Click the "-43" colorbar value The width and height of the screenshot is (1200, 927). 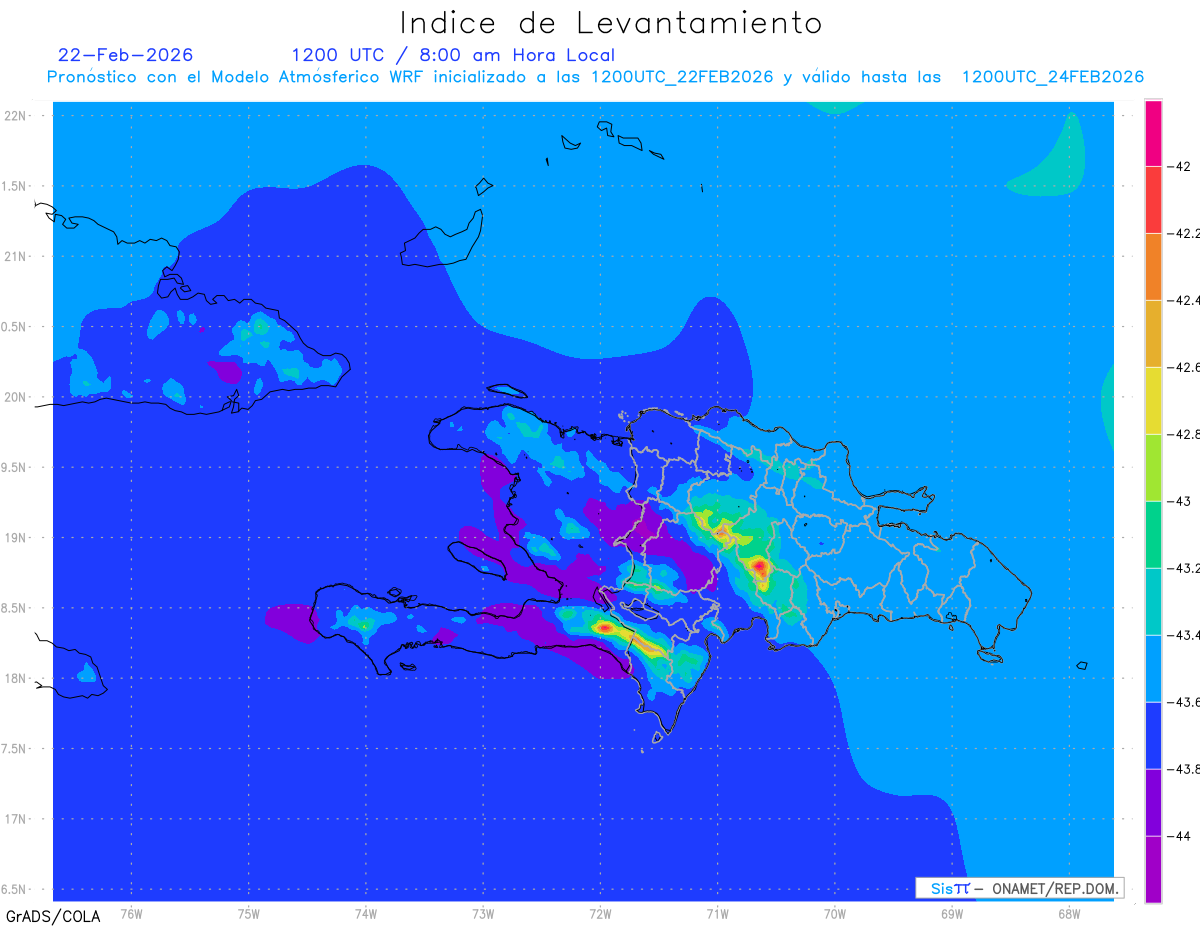[1181, 501]
